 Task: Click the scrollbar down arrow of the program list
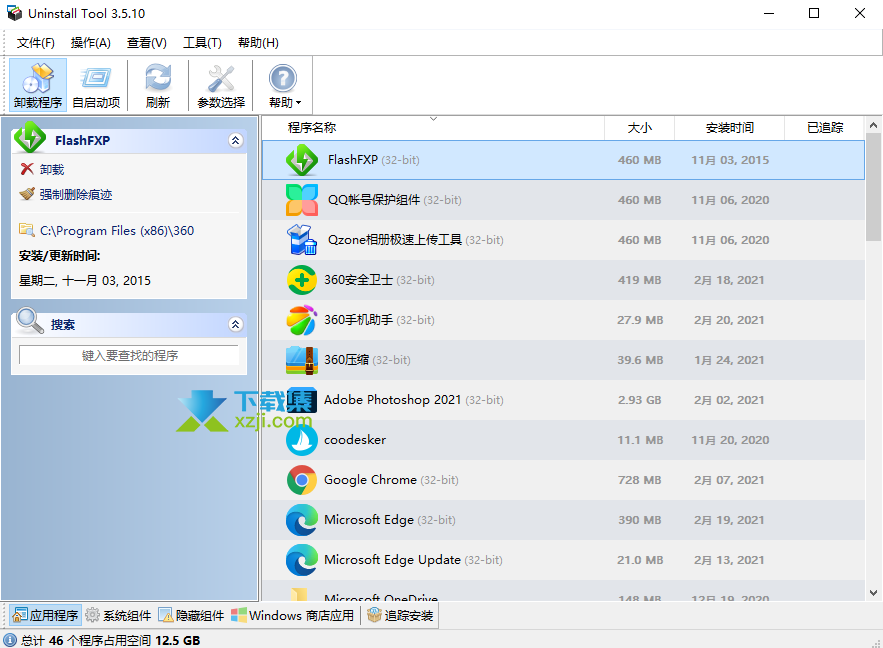pyautogui.click(x=873, y=592)
